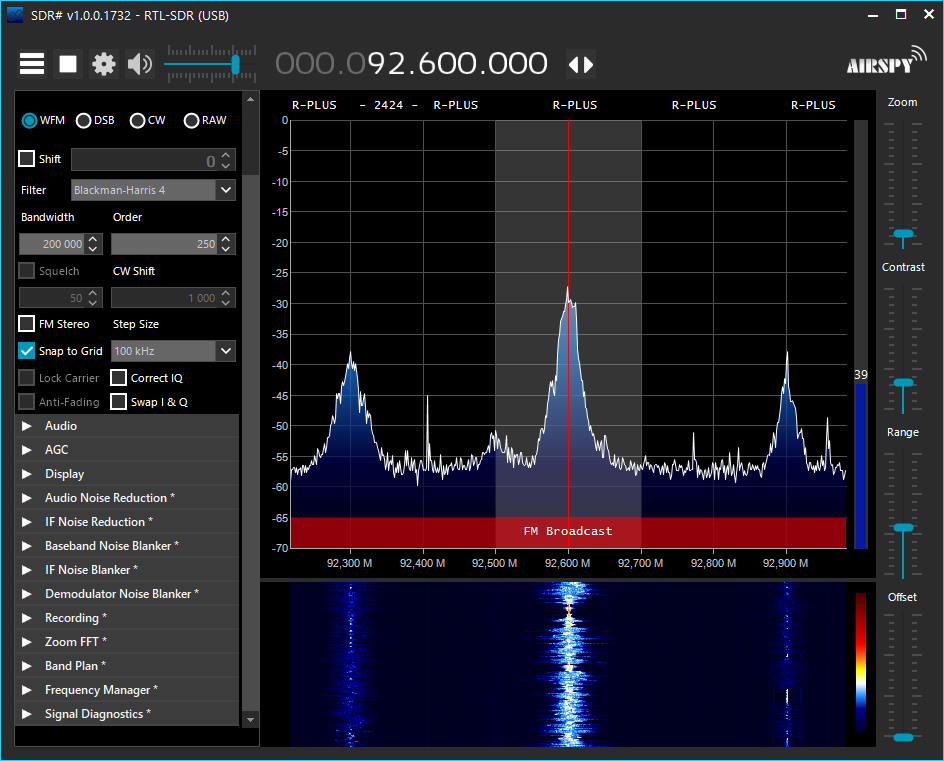Click the Offset slider handle
This screenshot has width=944, height=761.
pos(903,738)
